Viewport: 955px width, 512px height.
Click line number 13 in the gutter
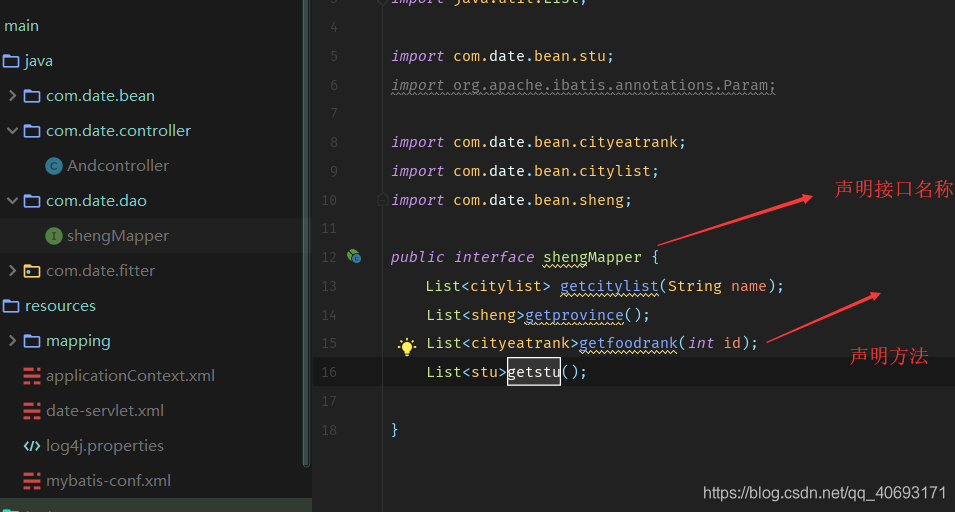329,286
